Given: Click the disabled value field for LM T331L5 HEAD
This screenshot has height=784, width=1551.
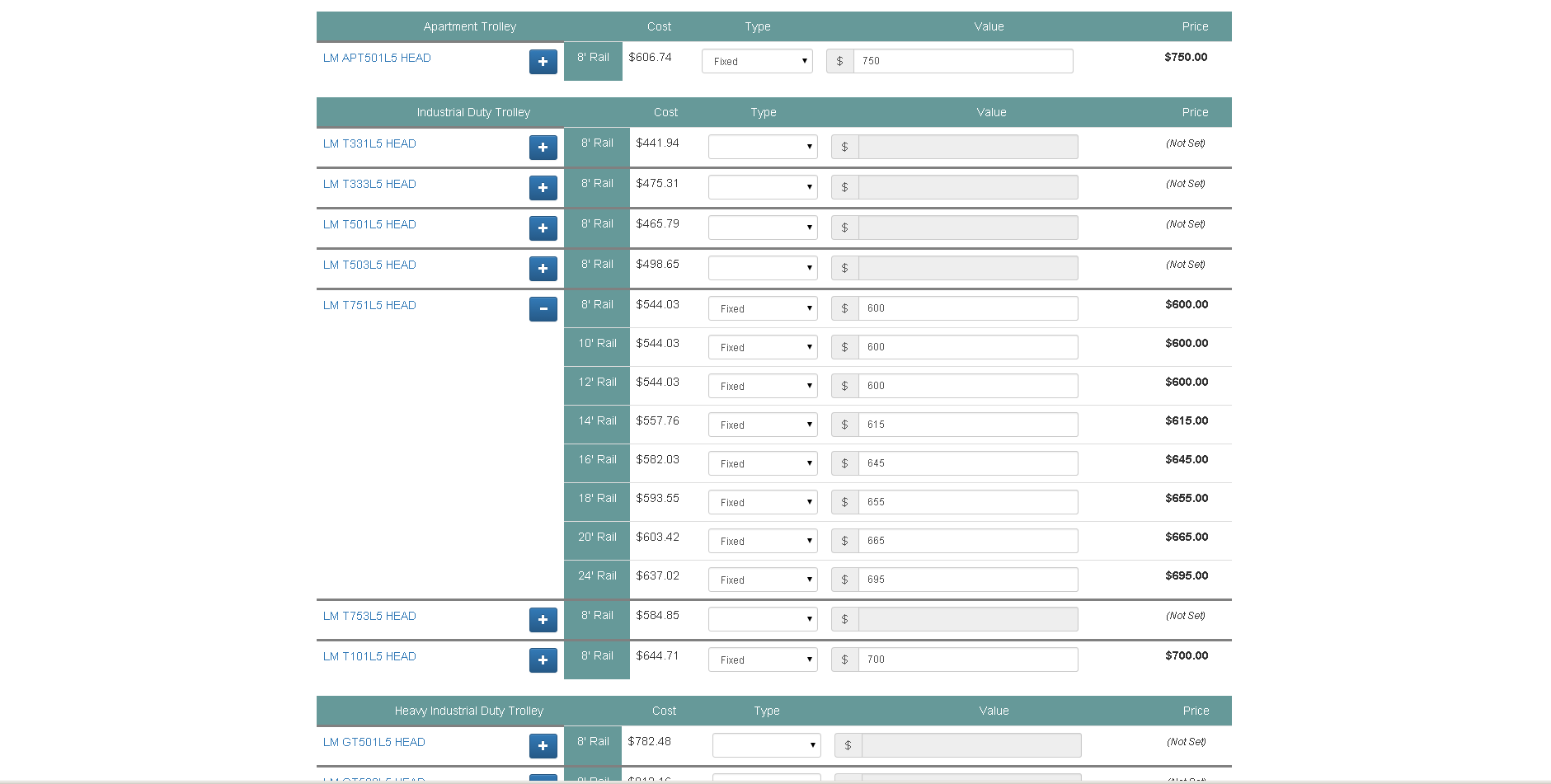Looking at the screenshot, I should pyautogui.click(x=968, y=147).
